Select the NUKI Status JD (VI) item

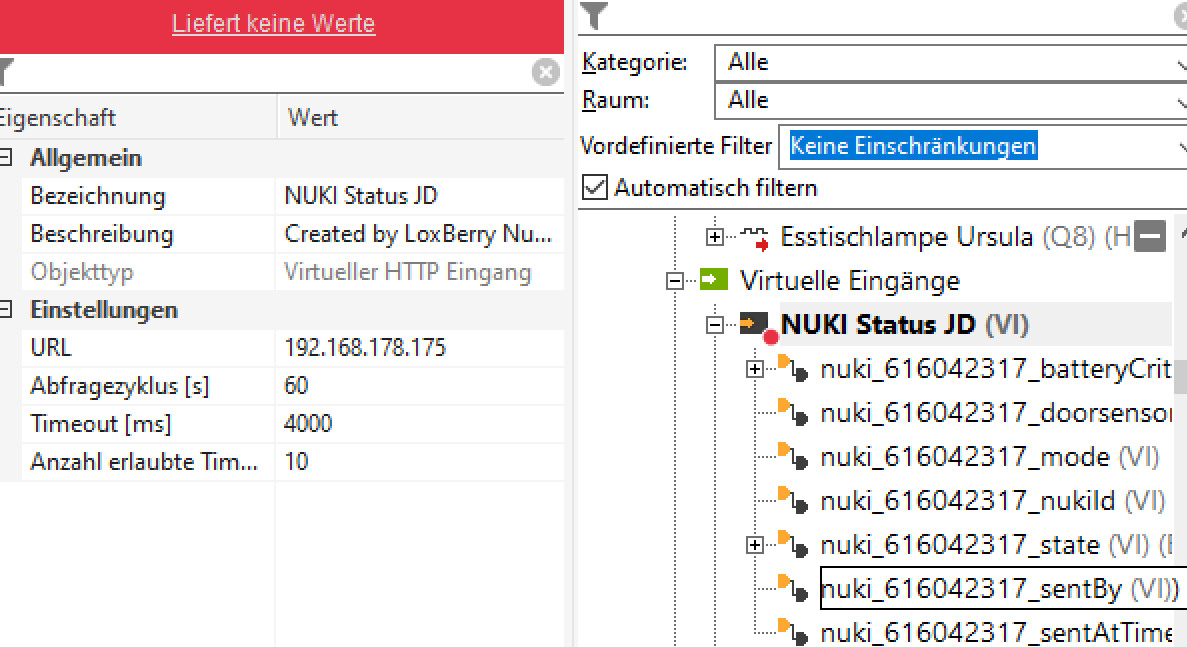click(x=905, y=325)
